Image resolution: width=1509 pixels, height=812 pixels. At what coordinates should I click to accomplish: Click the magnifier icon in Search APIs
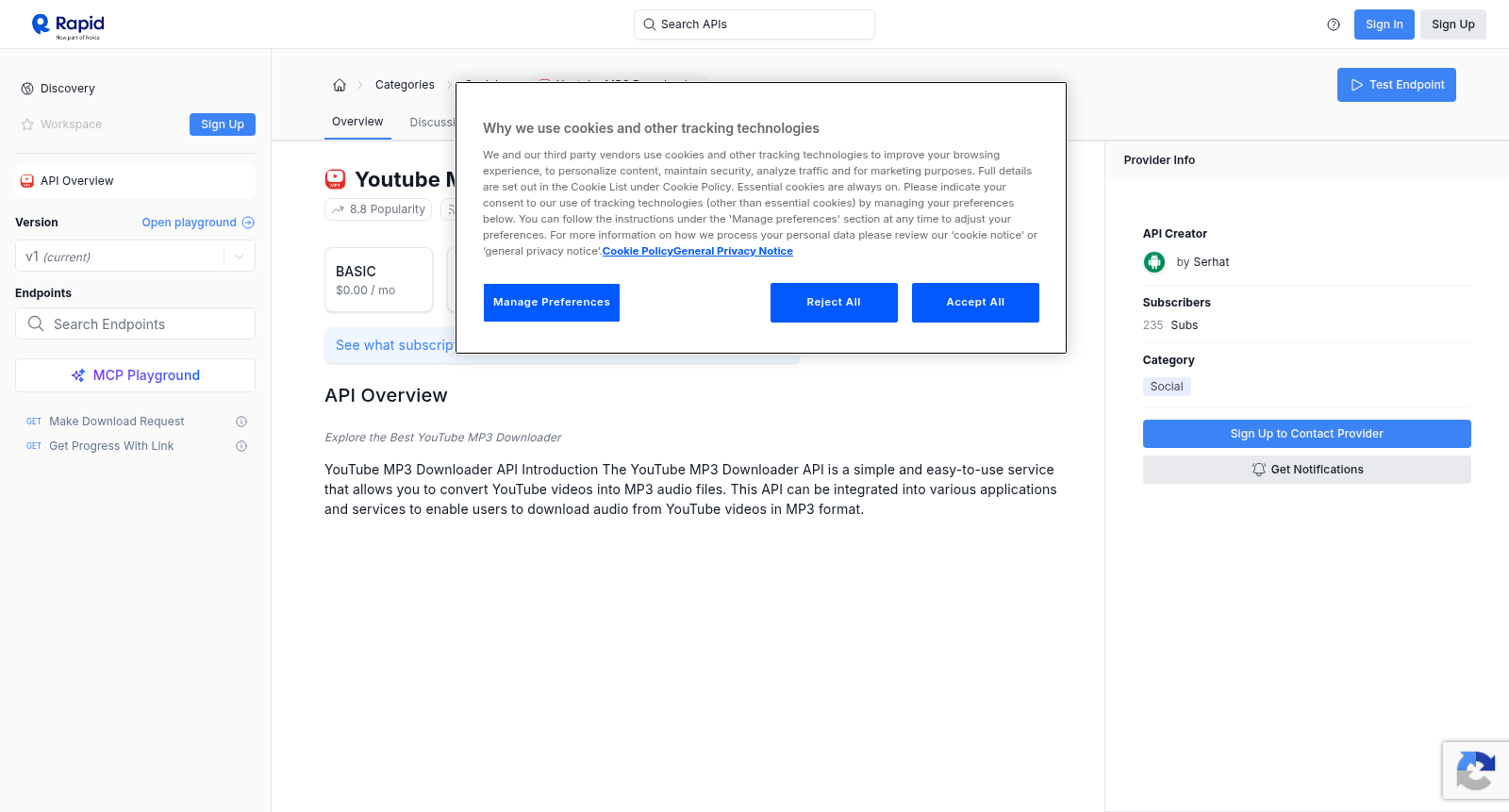(649, 25)
